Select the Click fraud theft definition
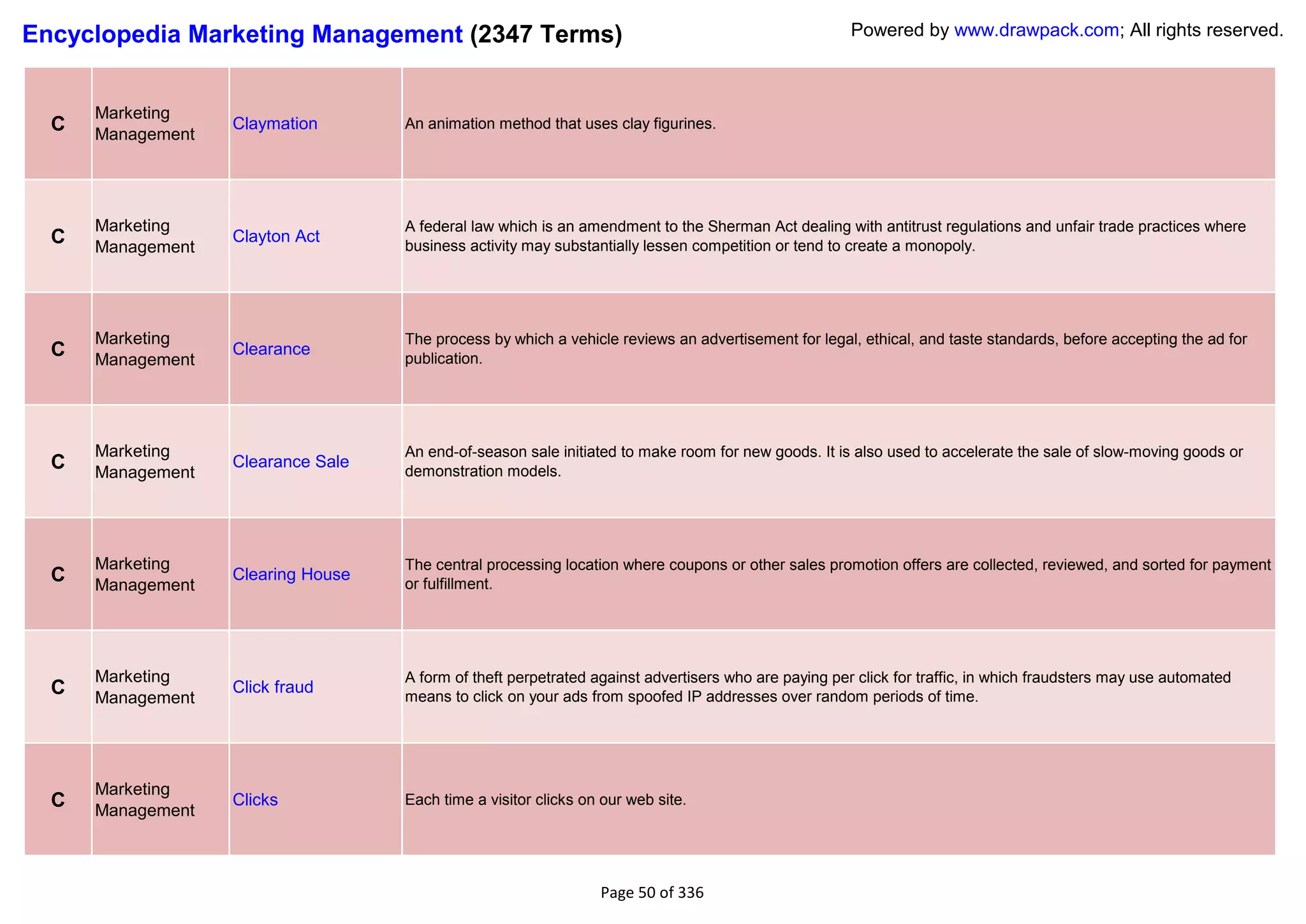Viewport: 1306px width, 924px height. (818, 687)
